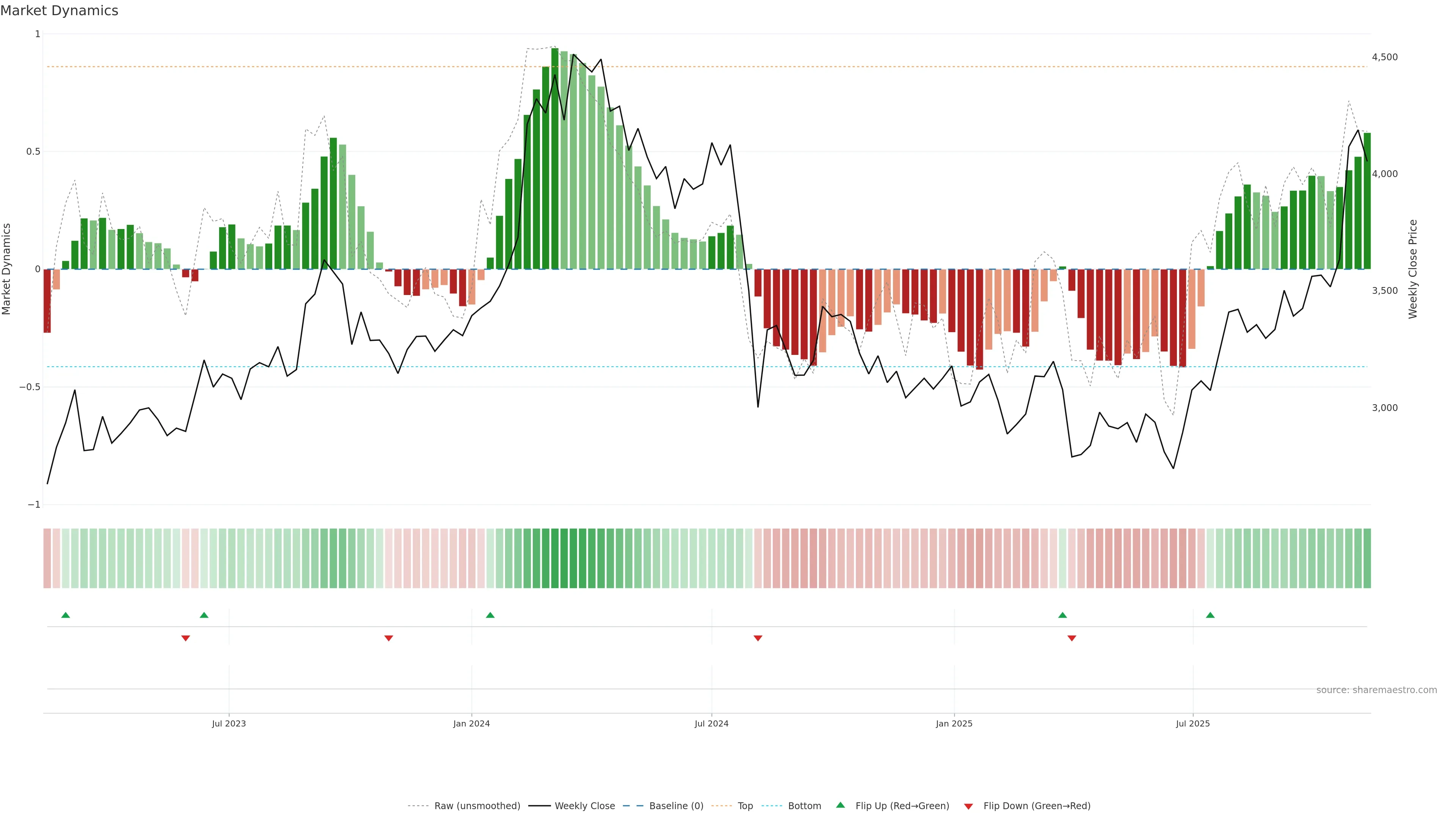Click the green Flip Up triangle in legend

point(841,805)
